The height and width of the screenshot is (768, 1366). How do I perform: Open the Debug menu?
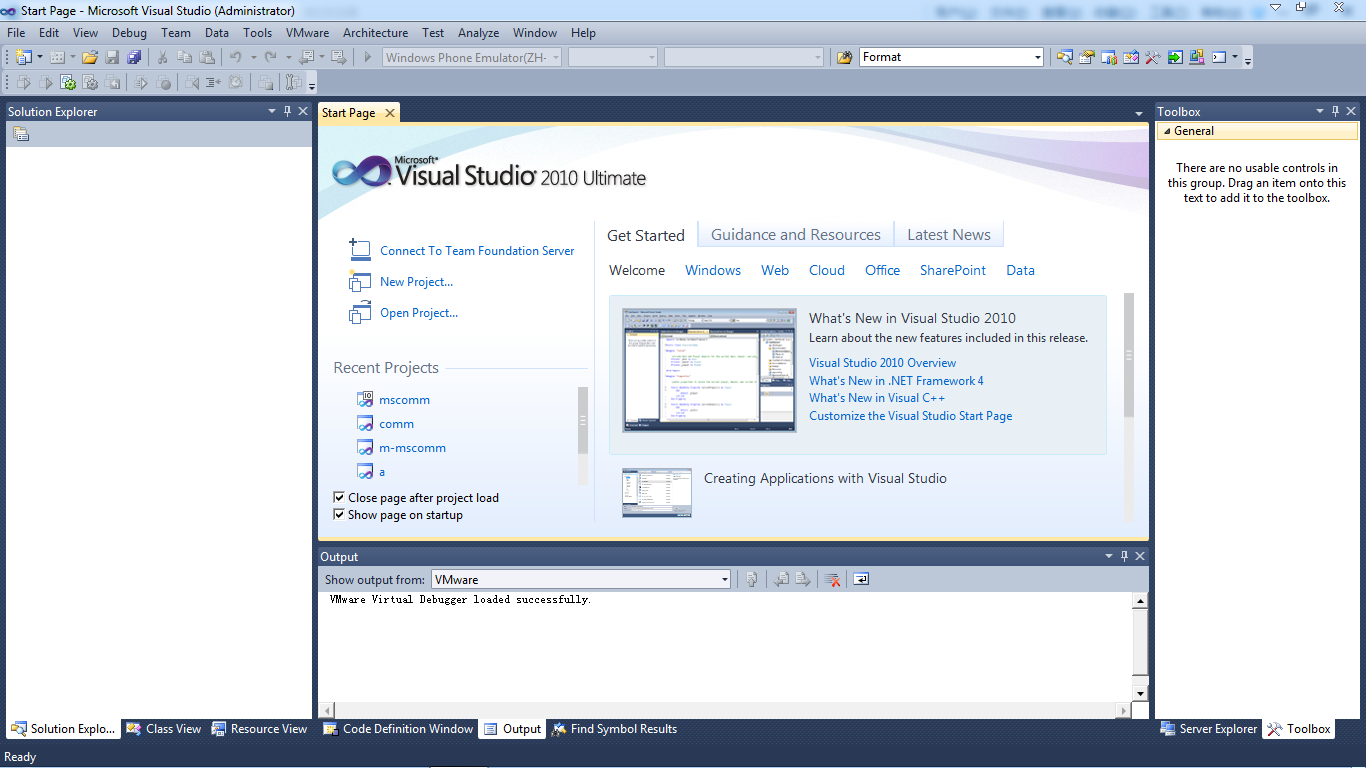point(129,33)
